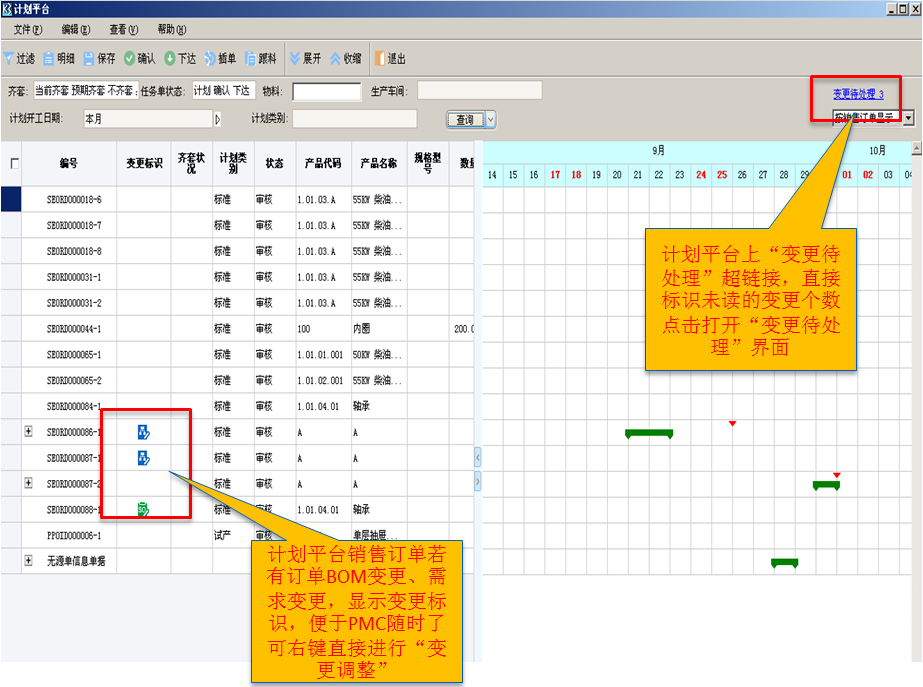Open the 文件 menu
This screenshot has width=923, height=687.
coord(28,30)
